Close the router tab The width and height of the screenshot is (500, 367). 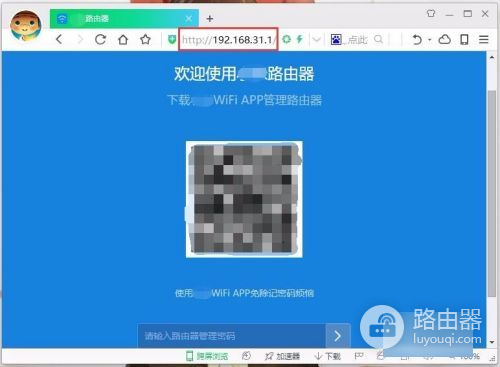(x=189, y=19)
